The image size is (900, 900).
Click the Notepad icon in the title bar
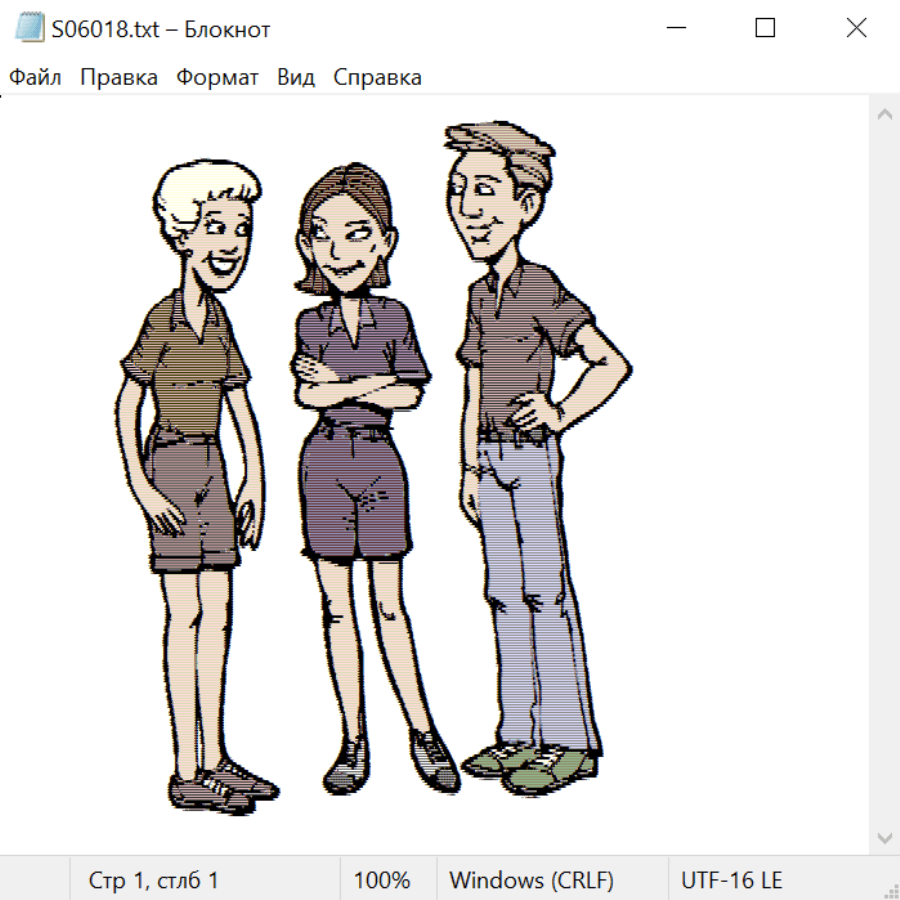(29, 28)
